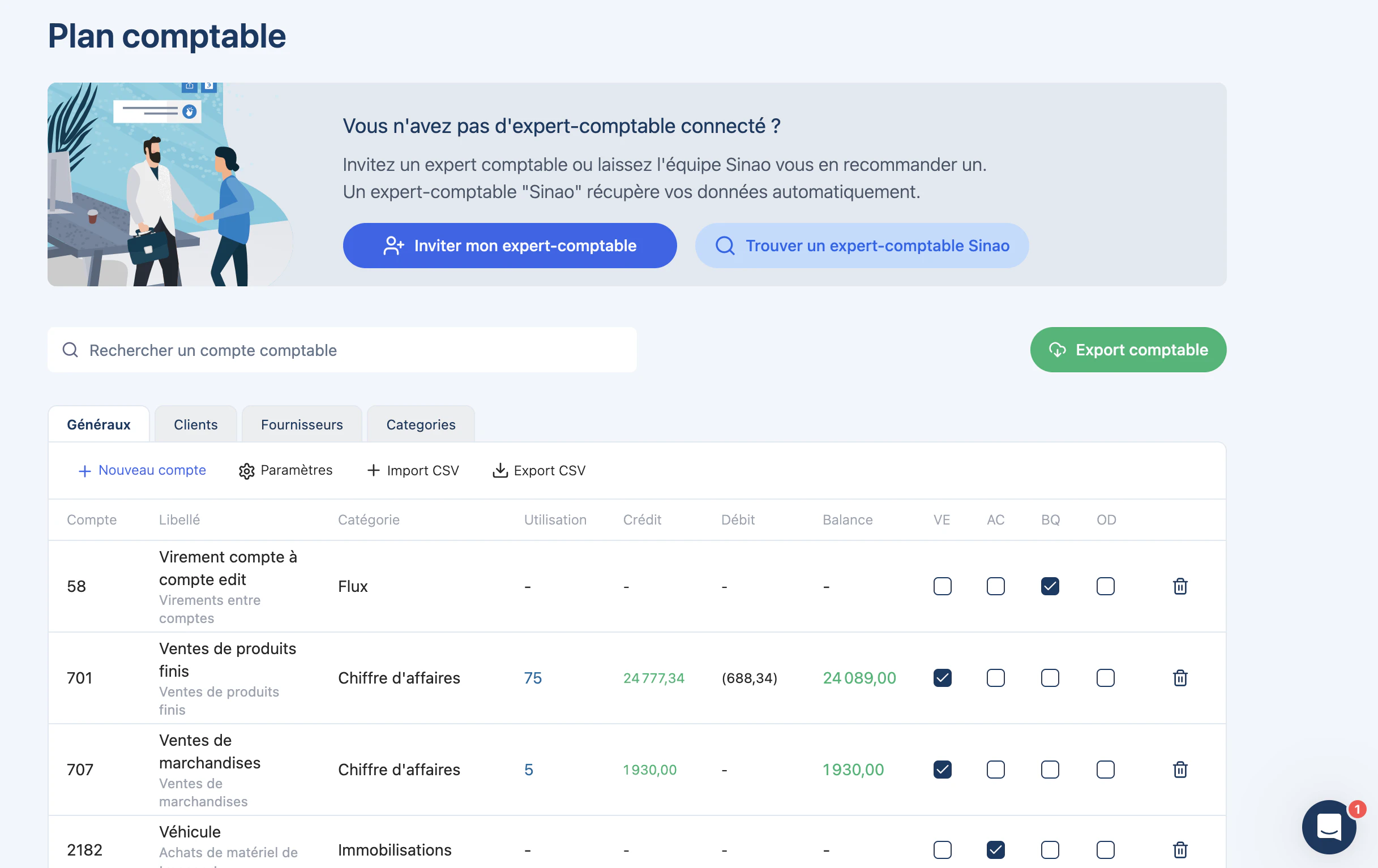Focus the Rechercher un compte comptable field
The width and height of the screenshot is (1378, 868).
(342, 350)
